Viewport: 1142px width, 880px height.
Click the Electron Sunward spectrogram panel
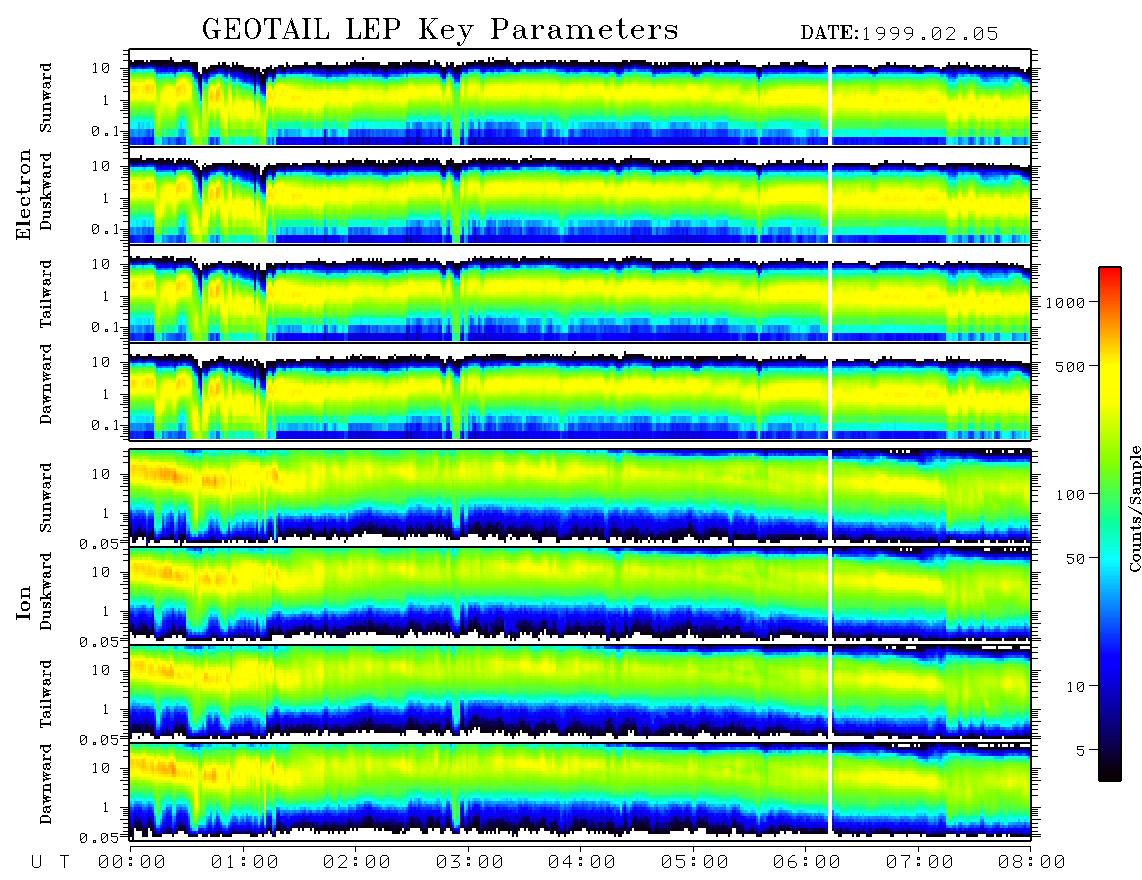tap(580, 98)
